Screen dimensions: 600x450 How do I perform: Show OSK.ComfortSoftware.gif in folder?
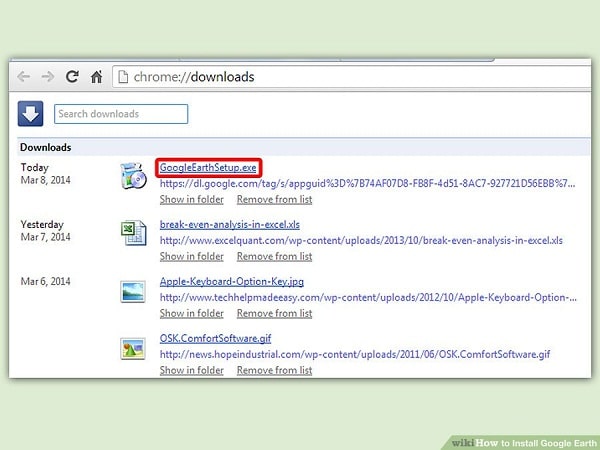(192, 370)
